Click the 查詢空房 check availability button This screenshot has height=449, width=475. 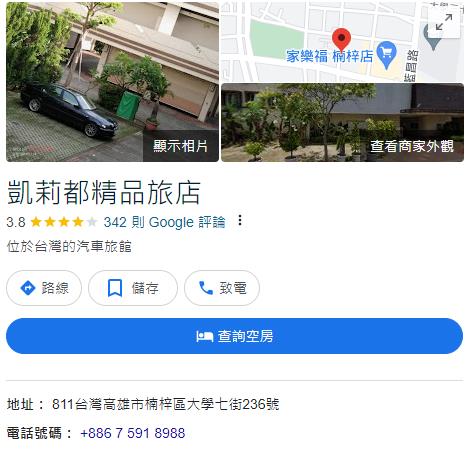tap(234, 336)
